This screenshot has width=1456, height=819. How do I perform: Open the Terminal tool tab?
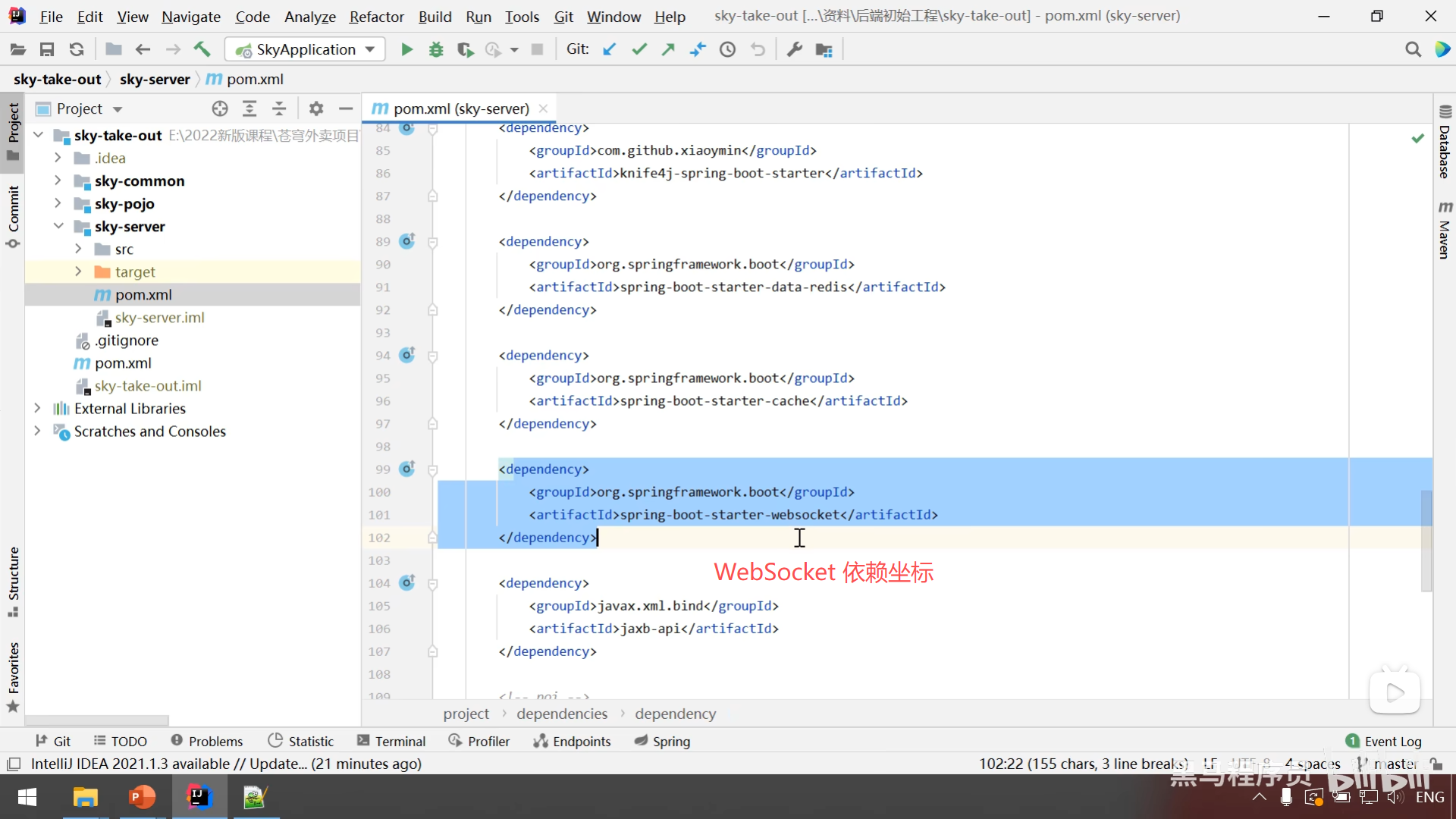click(x=391, y=741)
